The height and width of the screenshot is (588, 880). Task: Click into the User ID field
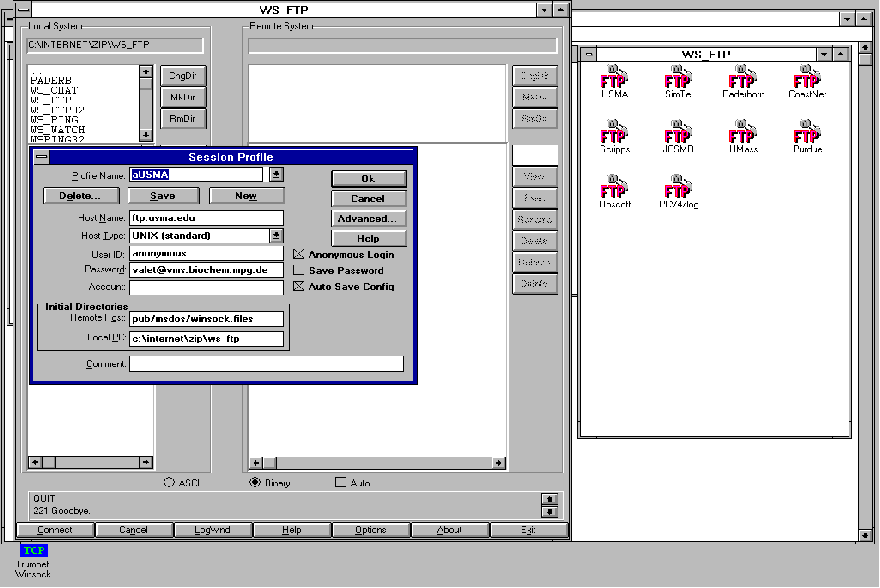click(x=207, y=254)
